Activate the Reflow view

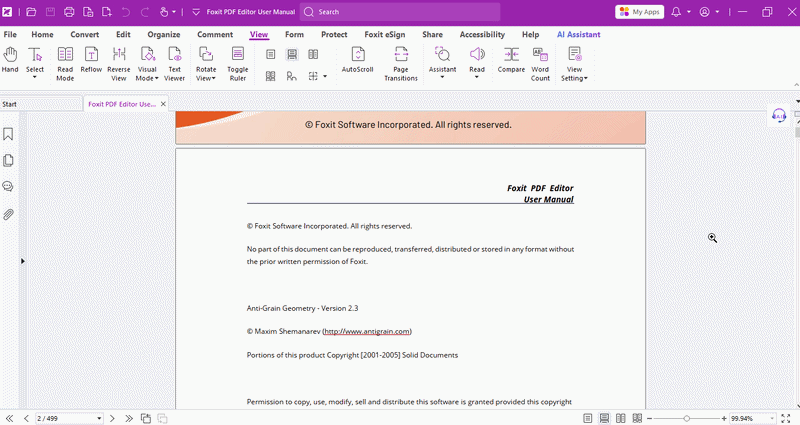coord(91,60)
